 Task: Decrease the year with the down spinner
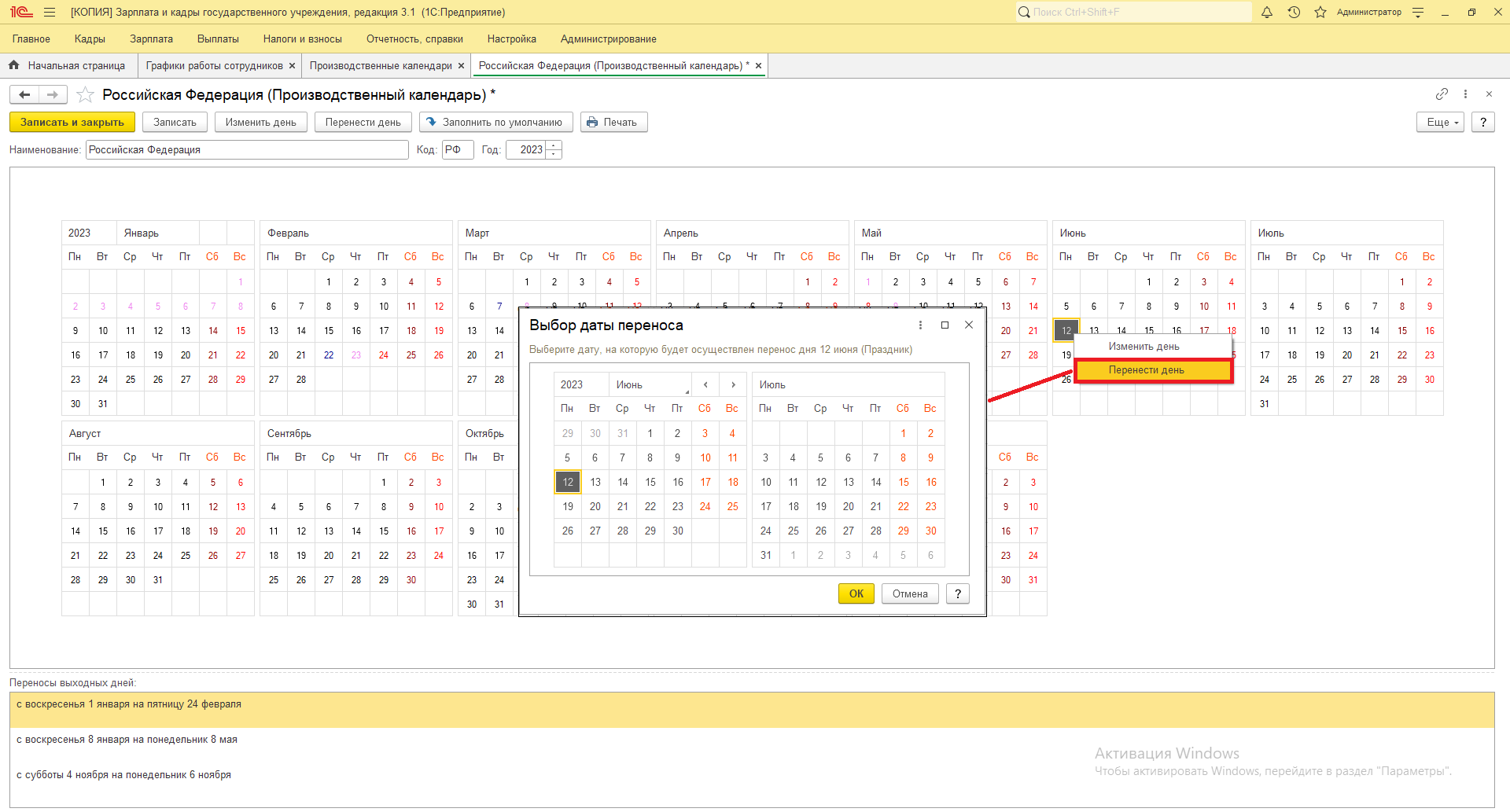click(x=554, y=154)
